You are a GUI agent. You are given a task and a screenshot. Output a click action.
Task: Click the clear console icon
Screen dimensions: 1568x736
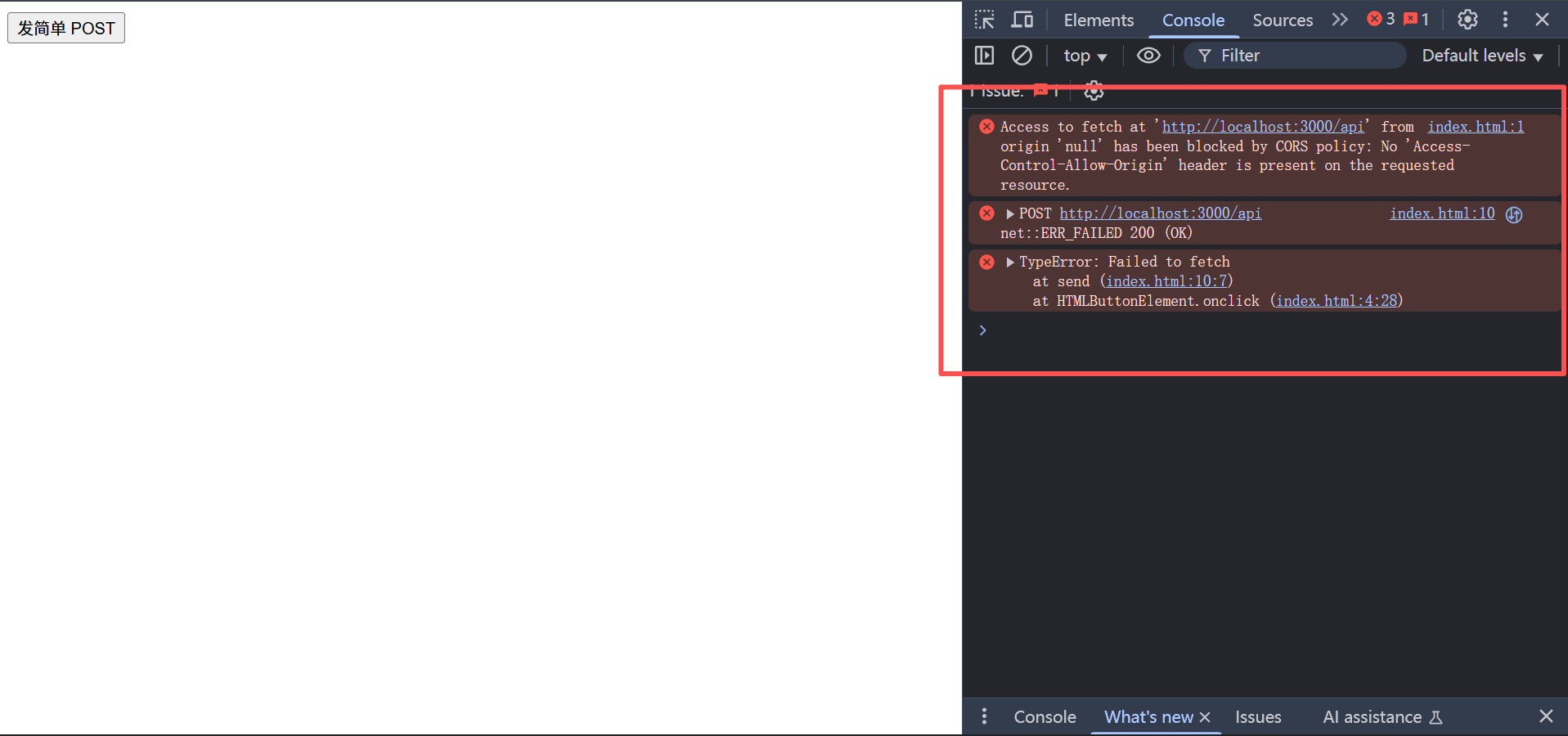(x=1022, y=56)
